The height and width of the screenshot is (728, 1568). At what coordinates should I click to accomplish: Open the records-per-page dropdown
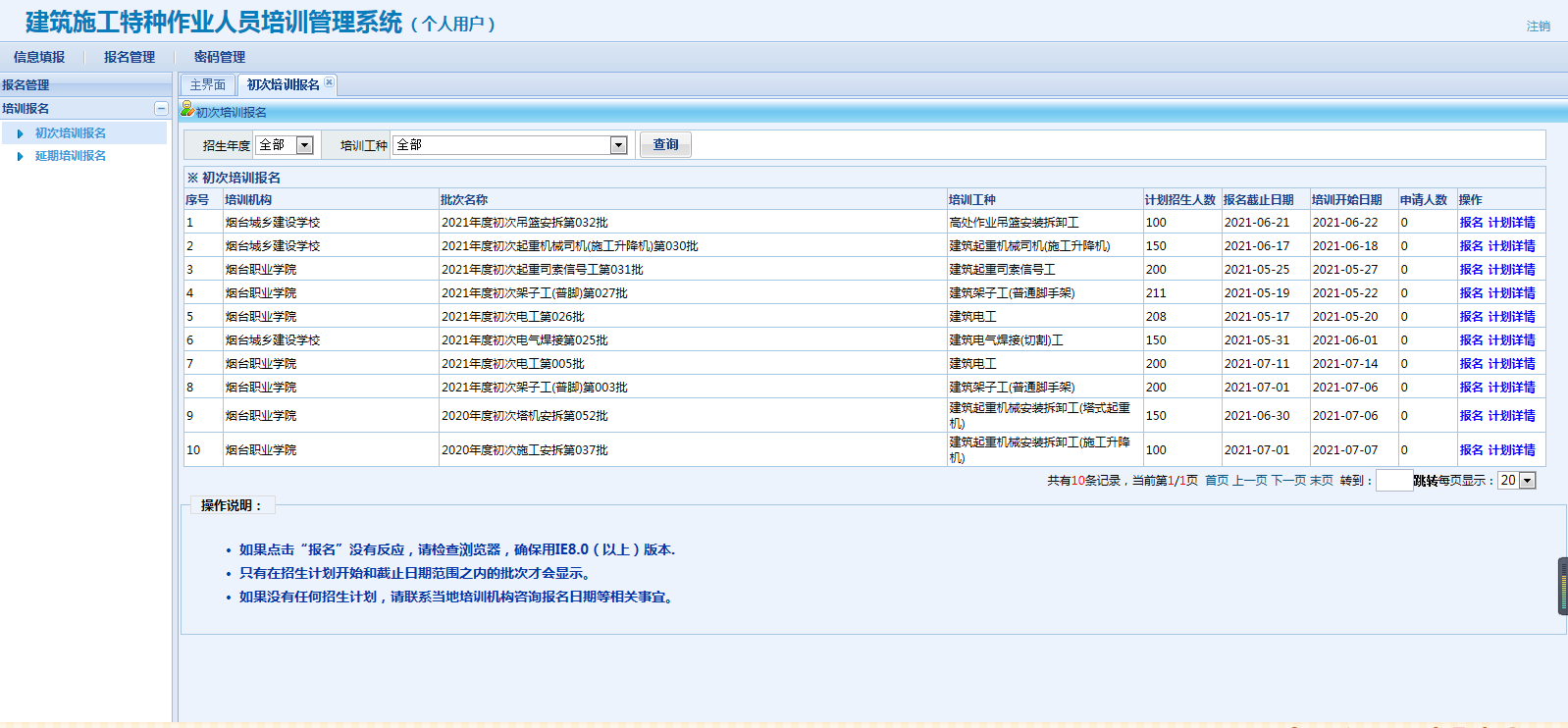click(x=1527, y=481)
